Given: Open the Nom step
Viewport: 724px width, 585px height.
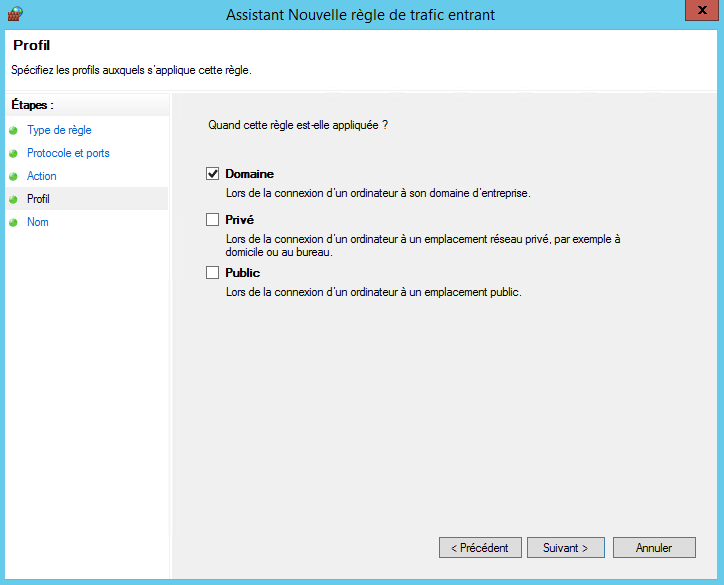Looking at the screenshot, I should tap(38, 222).
